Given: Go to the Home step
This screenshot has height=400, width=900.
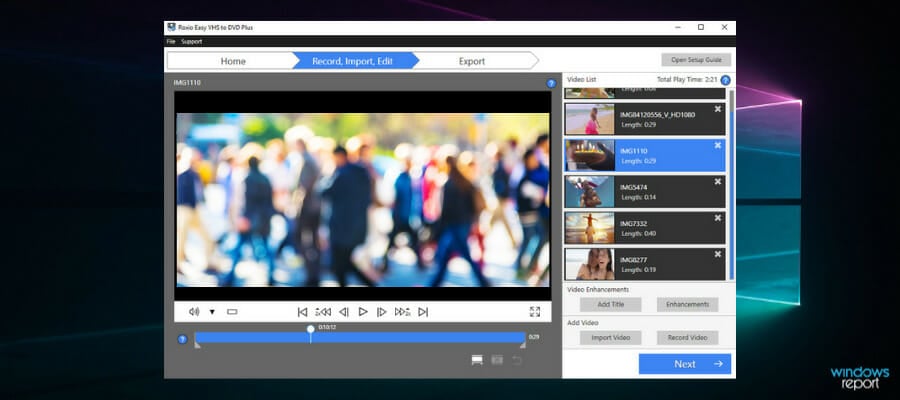Looking at the screenshot, I should [233, 61].
